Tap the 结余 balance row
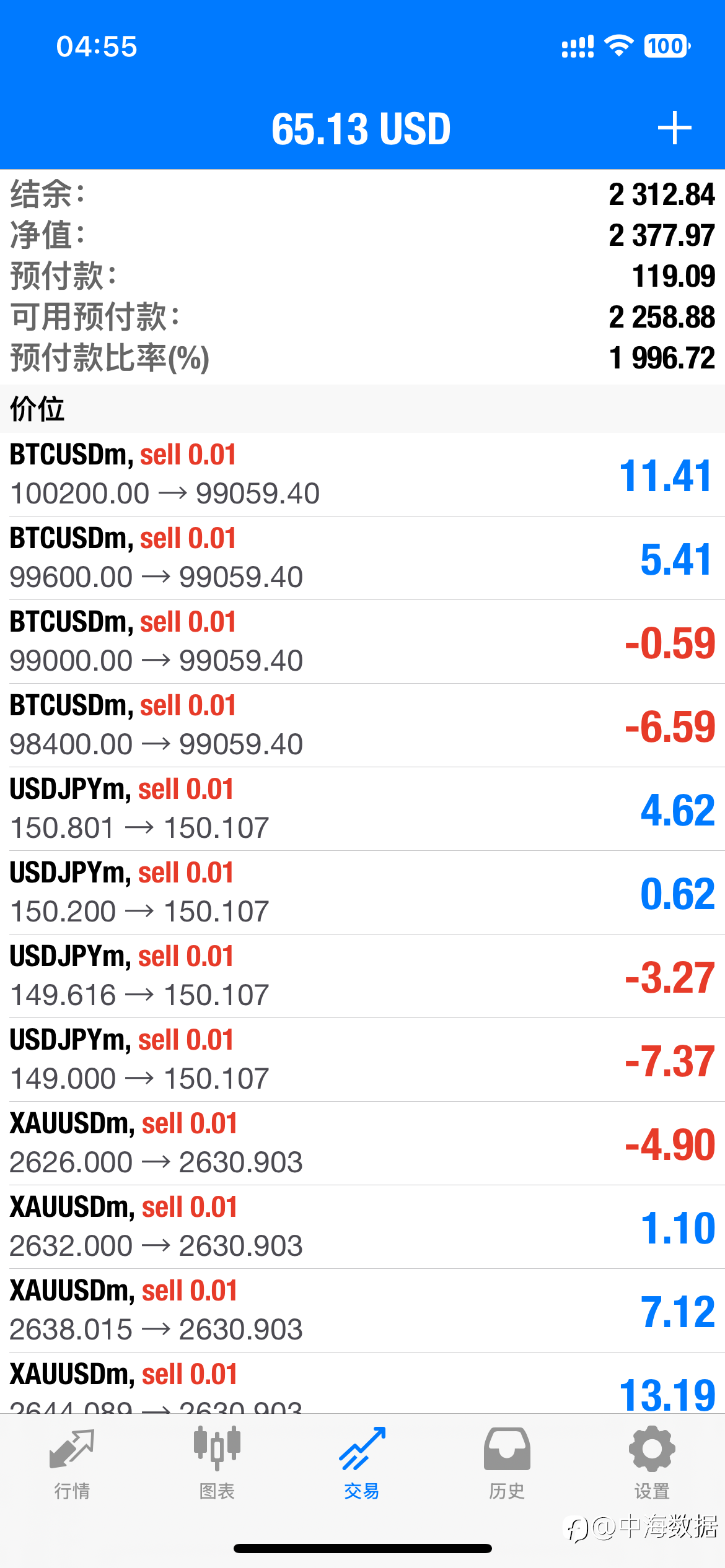Screen dimensions: 725x1568 coord(362,194)
